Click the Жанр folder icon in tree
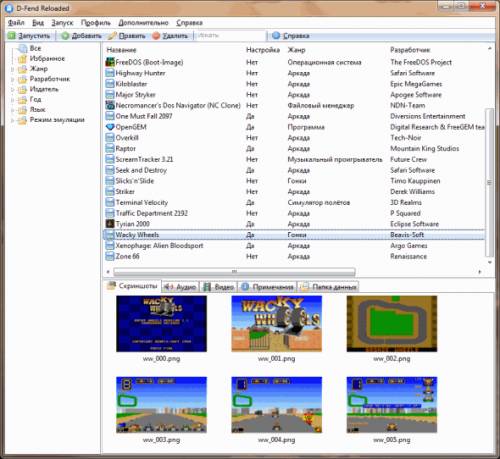Screen dimensions: 500x459 pos(22,69)
